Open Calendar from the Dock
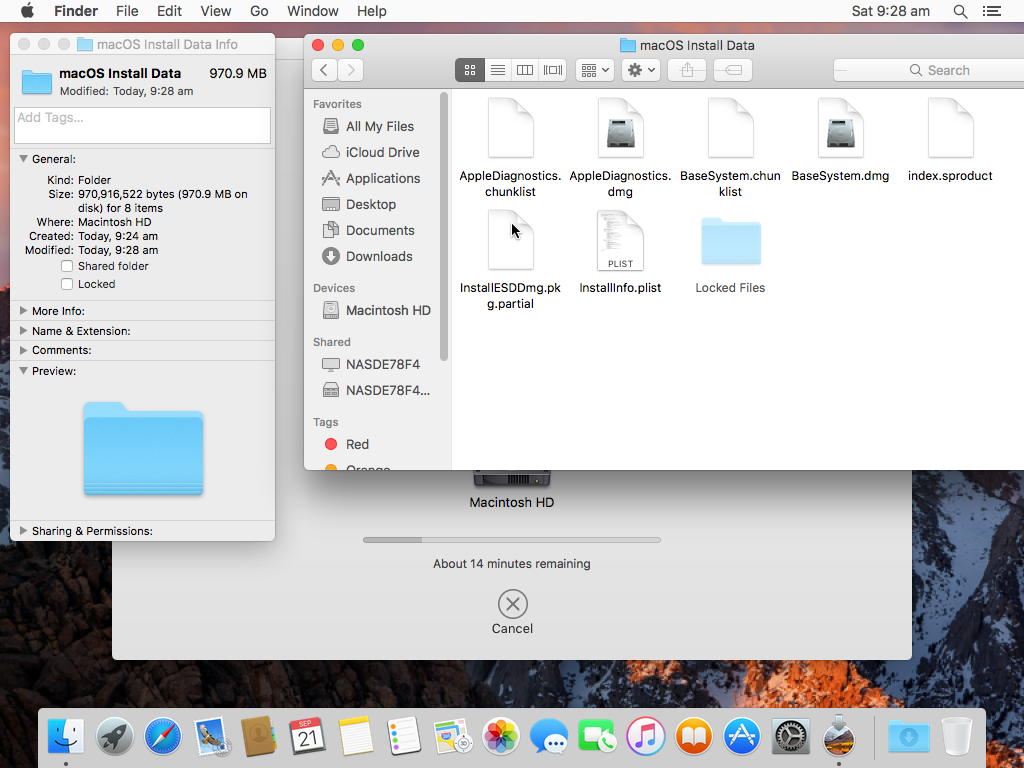The width and height of the screenshot is (1024, 768). click(x=308, y=736)
